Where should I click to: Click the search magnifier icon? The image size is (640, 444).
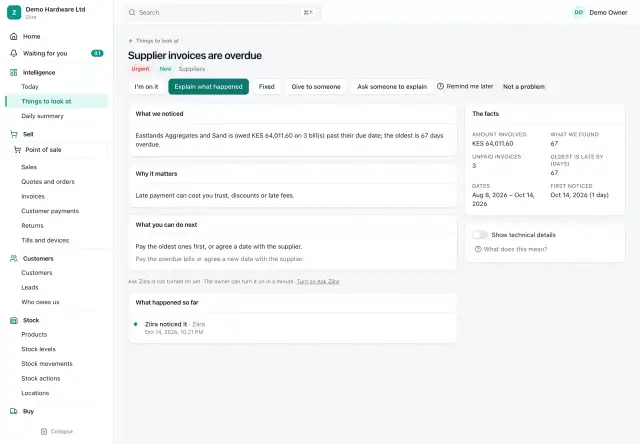(132, 13)
